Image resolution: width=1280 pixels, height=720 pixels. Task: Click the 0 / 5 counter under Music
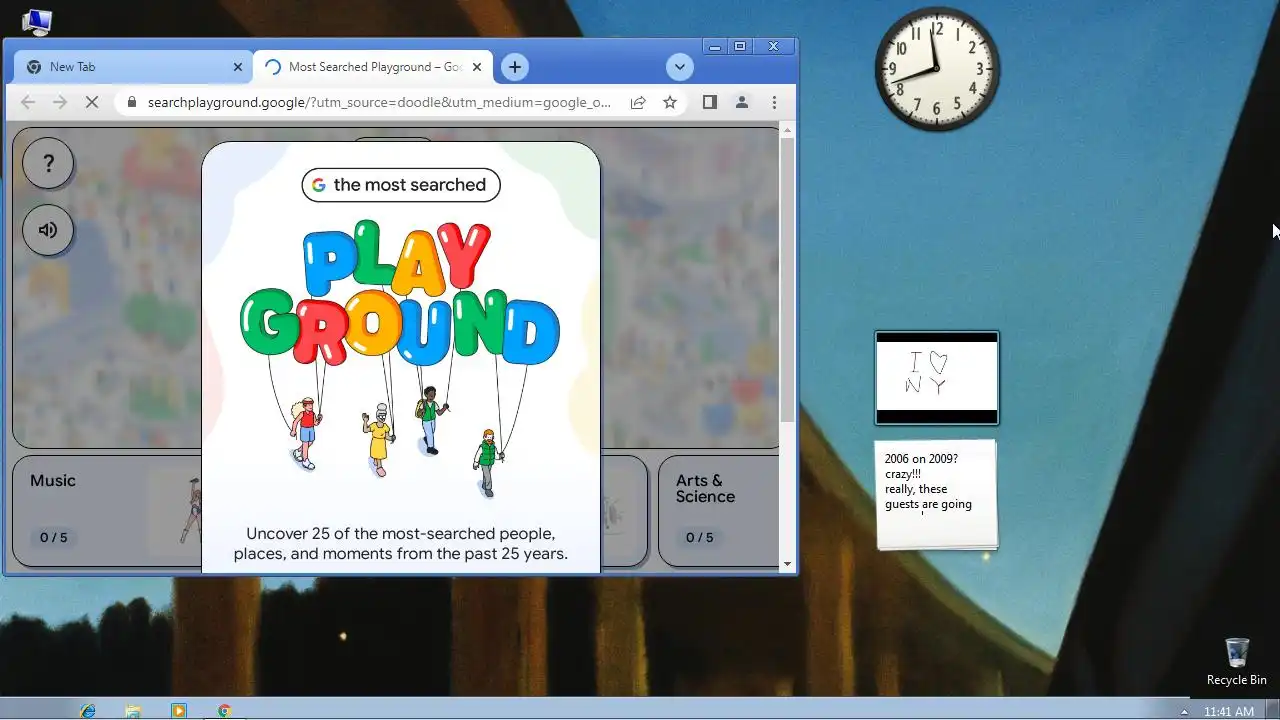click(x=54, y=538)
